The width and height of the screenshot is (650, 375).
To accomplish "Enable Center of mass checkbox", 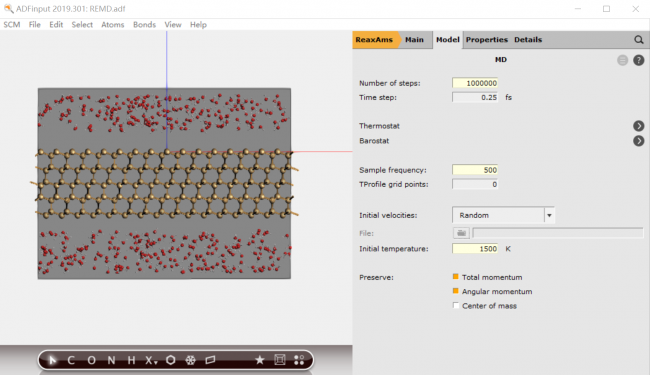I will pos(456,305).
